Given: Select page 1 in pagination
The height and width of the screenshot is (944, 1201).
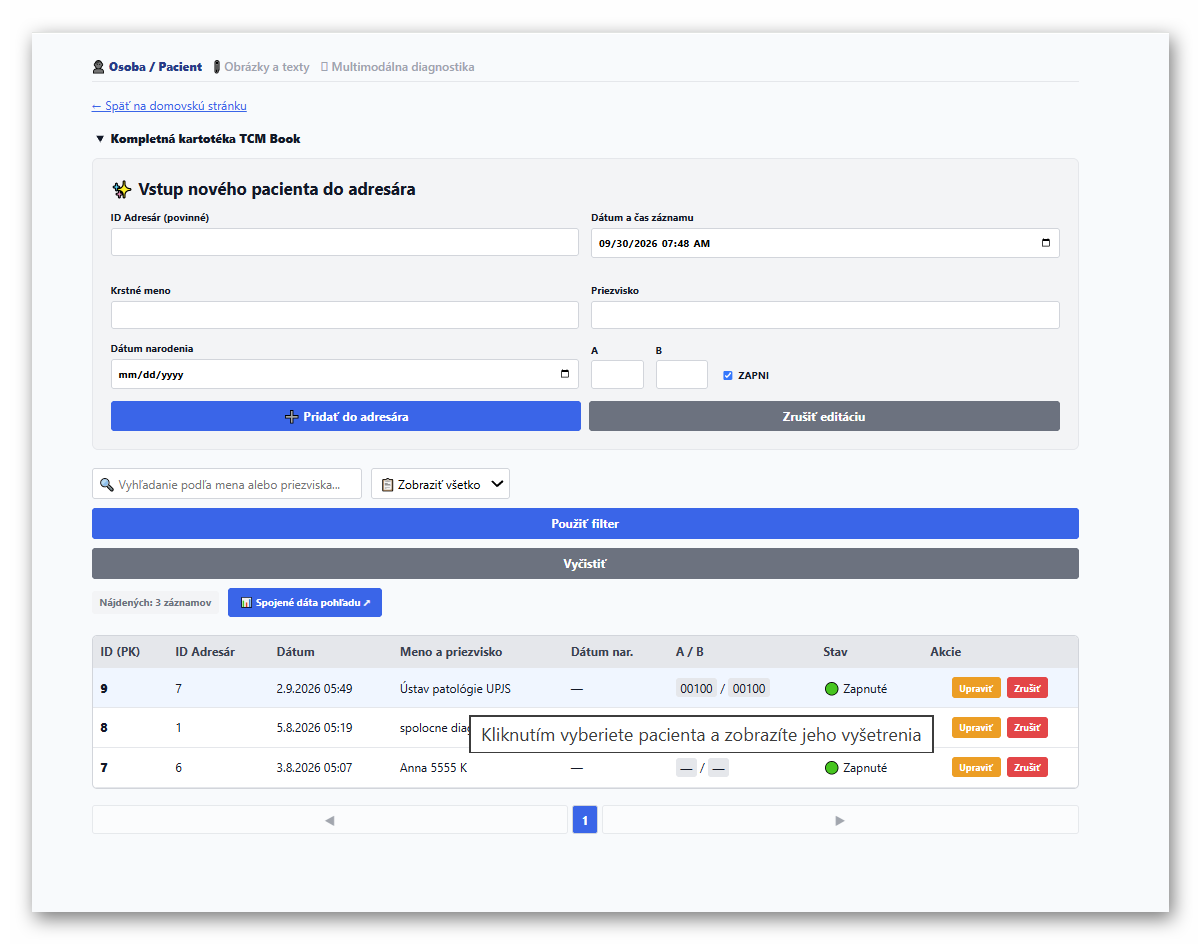Looking at the screenshot, I should pos(585,820).
